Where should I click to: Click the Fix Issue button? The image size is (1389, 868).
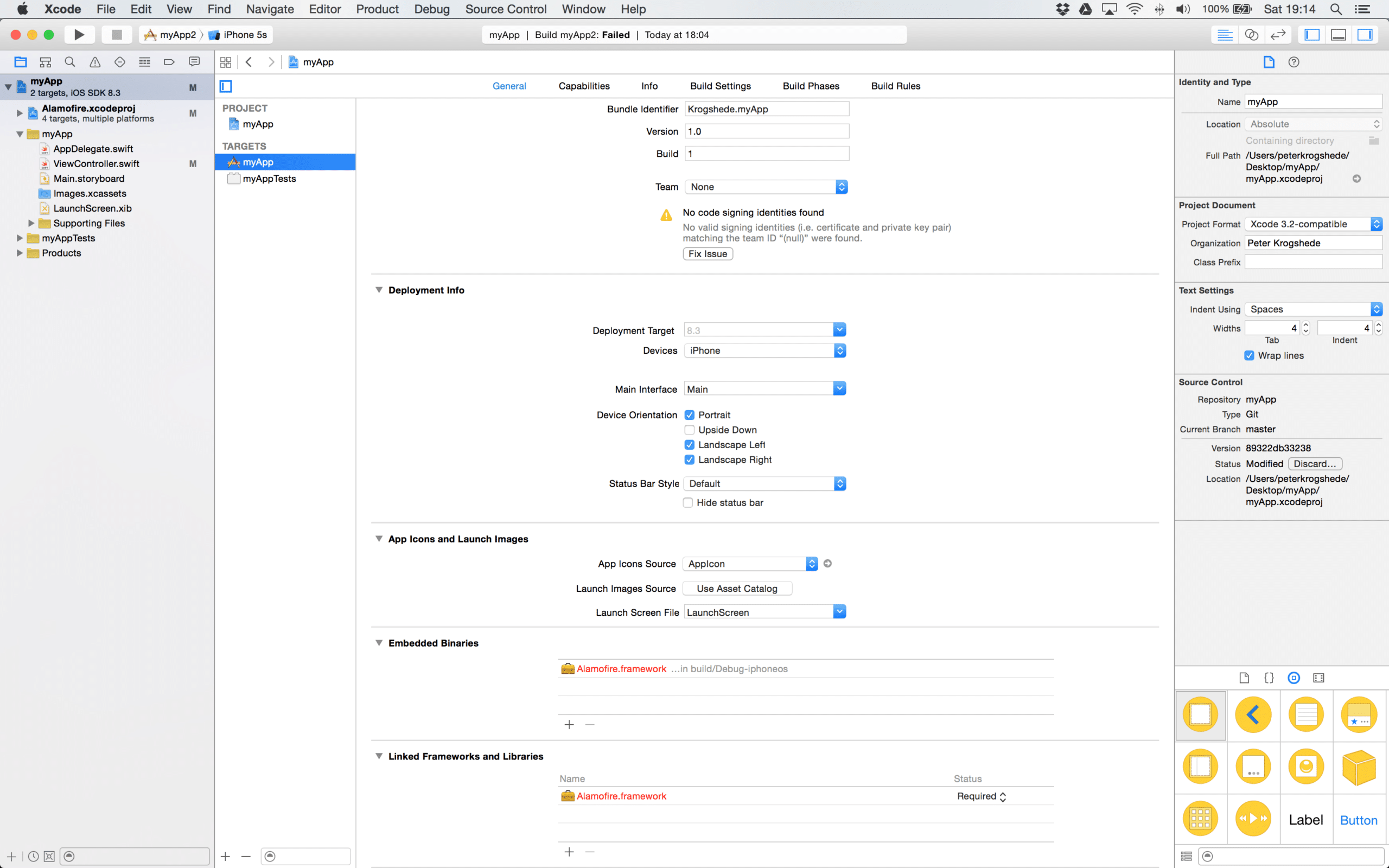(x=708, y=254)
